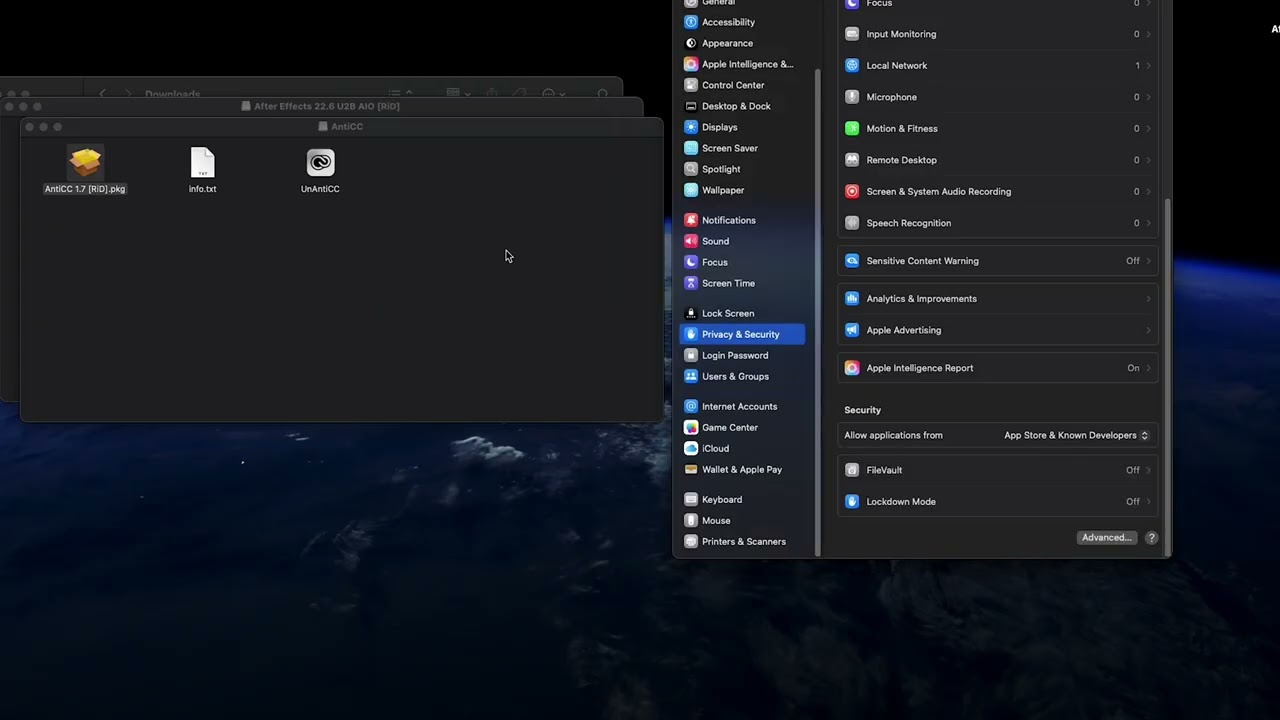
Task: Open the Speech Recognition row
Action: click(998, 223)
